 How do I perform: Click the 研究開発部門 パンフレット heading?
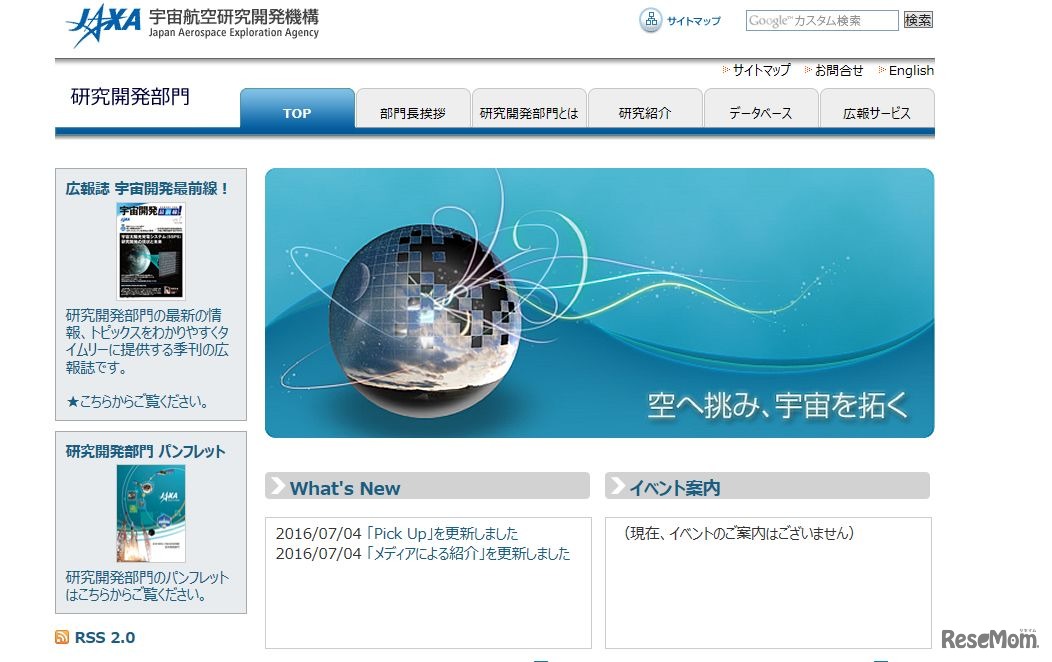click(146, 451)
